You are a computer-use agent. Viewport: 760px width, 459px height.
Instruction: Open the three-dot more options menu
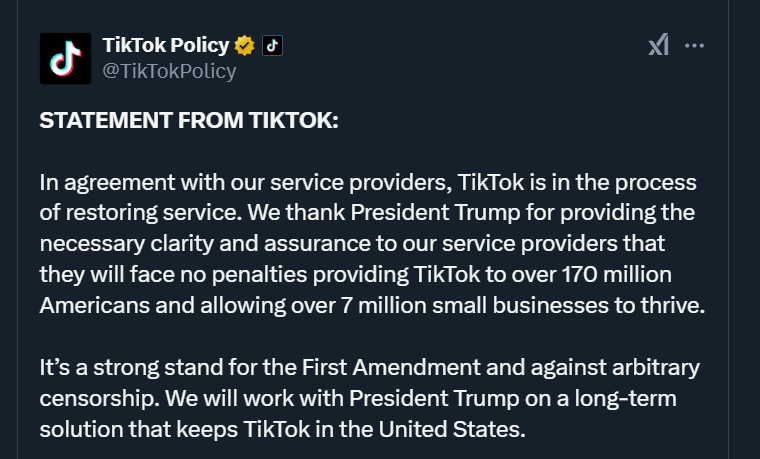point(694,46)
